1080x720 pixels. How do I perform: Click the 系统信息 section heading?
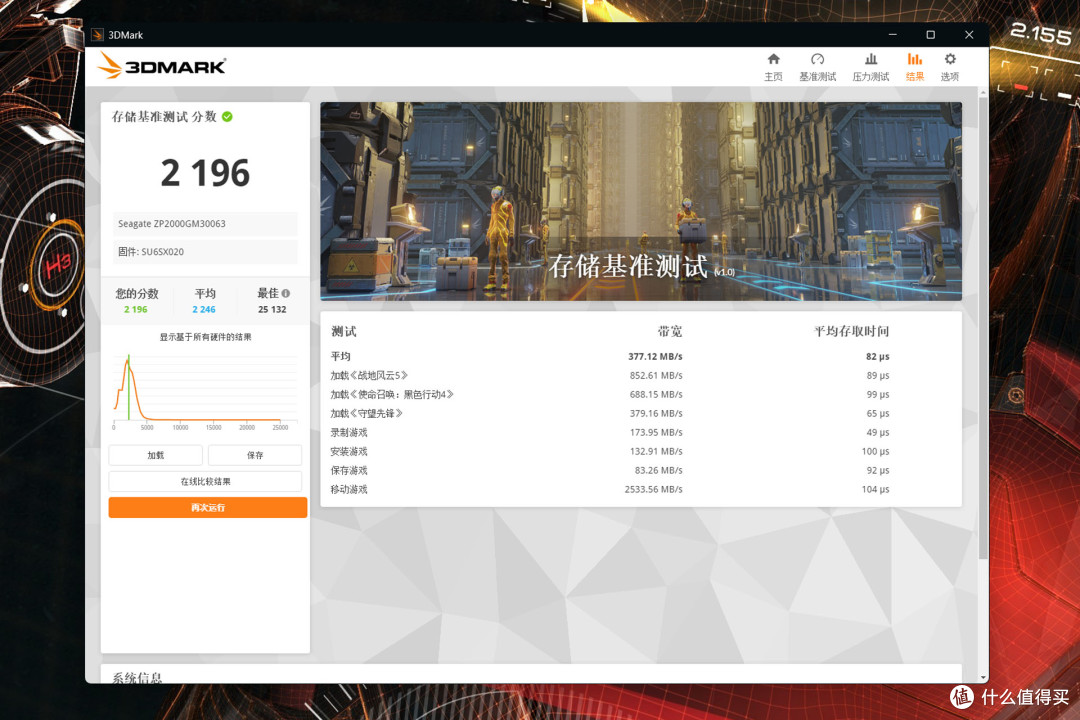(137, 677)
